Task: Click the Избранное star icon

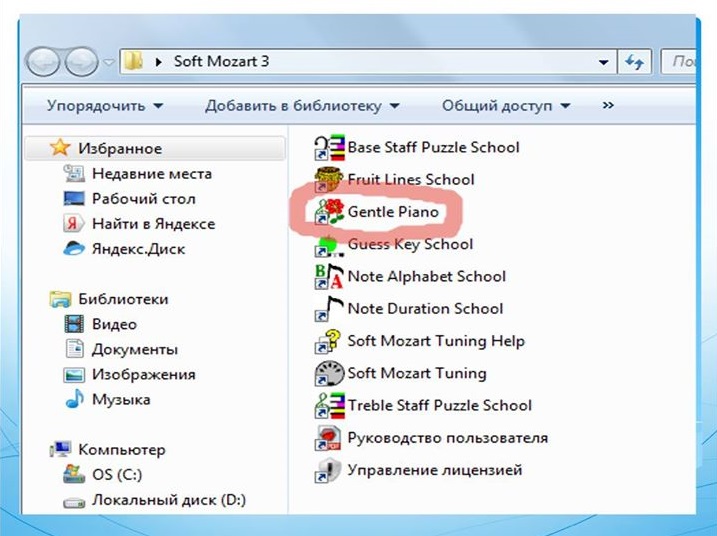Action: click(x=60, y=148)
